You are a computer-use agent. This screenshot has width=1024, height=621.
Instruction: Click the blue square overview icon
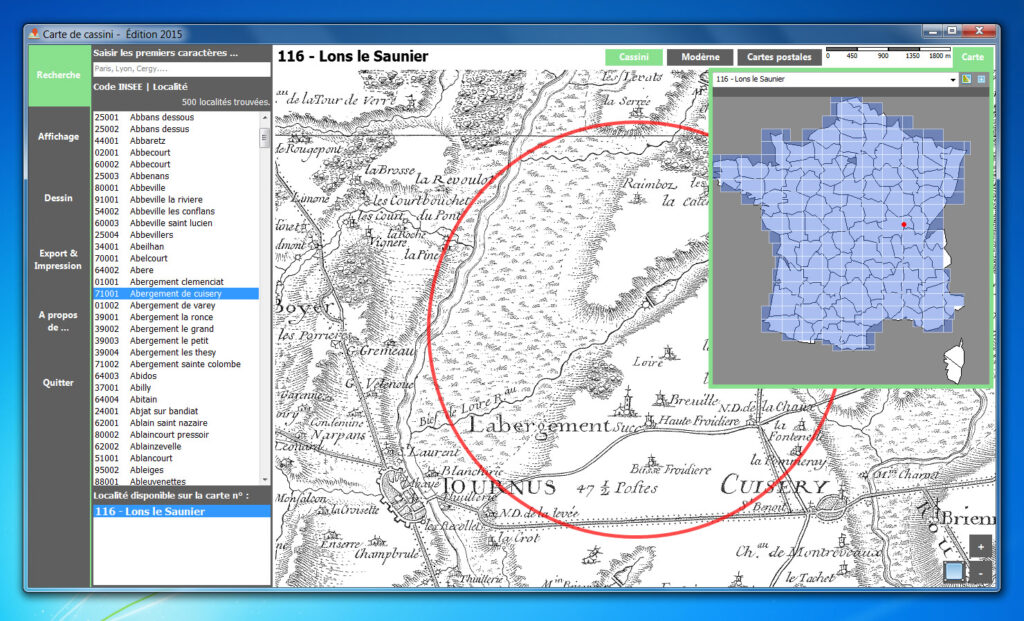[x=954, y=572]
